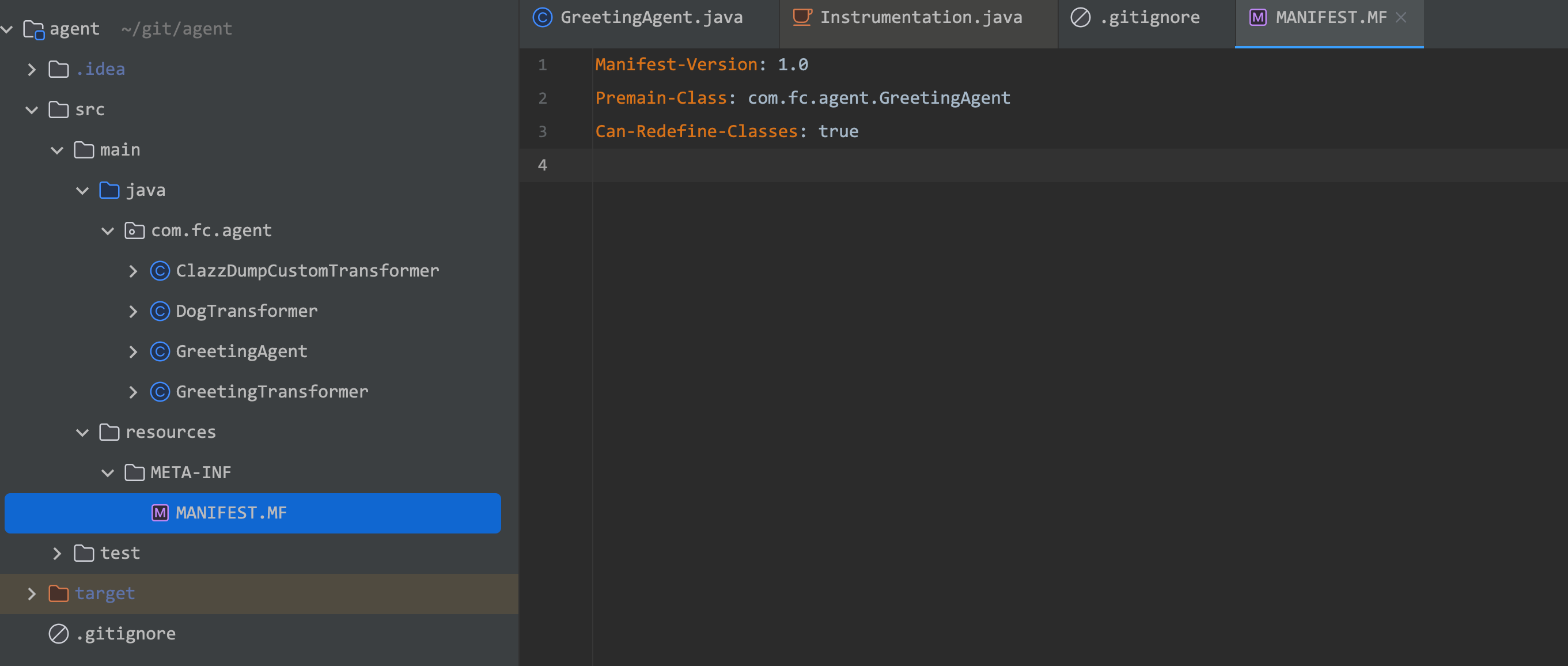Click the 1.0 version value
Image resolution: width=1568 pixels, height=666 pixels.
tap(793, 65)
